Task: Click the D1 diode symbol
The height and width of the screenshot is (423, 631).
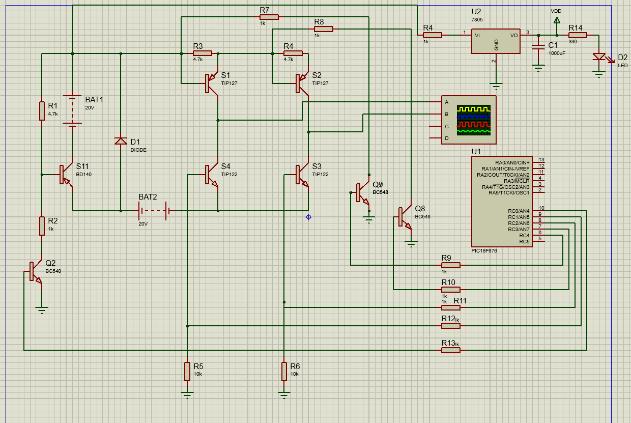Action: tap(121, 141)
